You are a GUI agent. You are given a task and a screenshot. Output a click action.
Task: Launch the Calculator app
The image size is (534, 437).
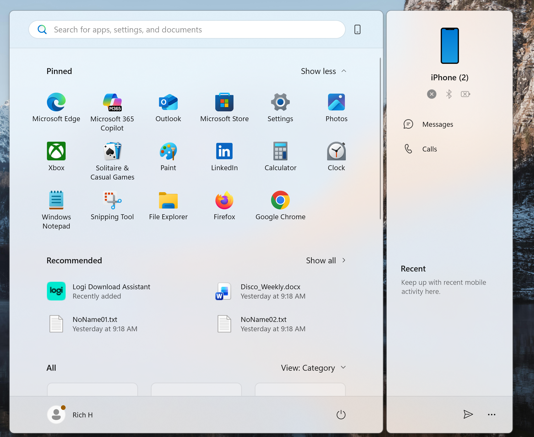click(x=280, y=157)
